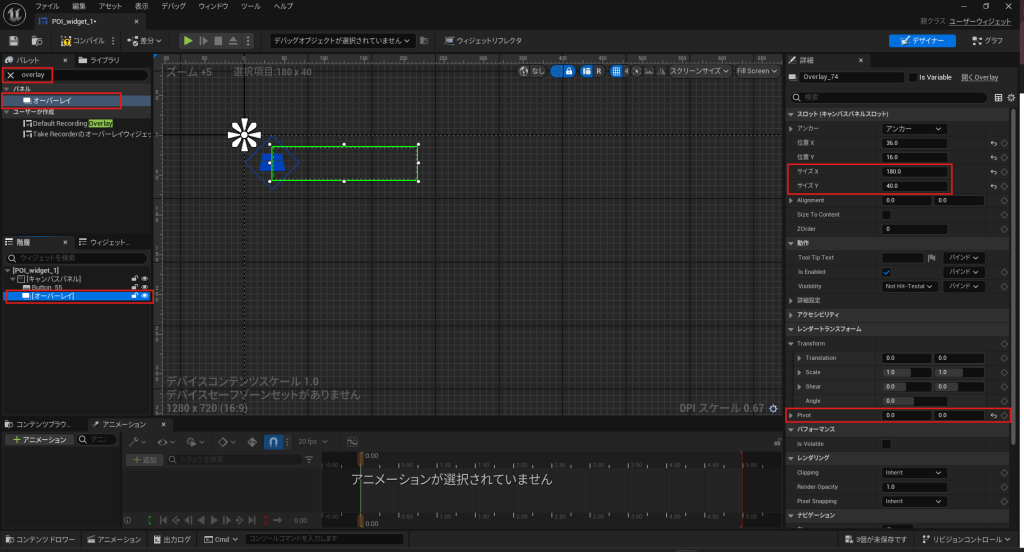
Task: Toggle the snapping magnet icon in the animation toolbar
Action: tap(273, 441)
